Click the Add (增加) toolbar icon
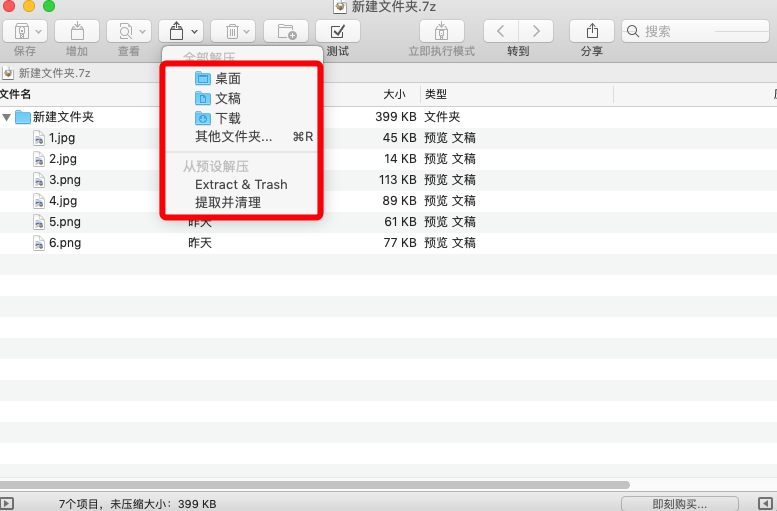777x511 pixels. [x=77, y=31]
